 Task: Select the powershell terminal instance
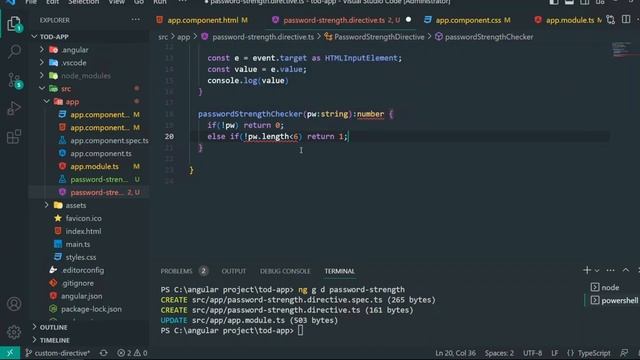614,300
